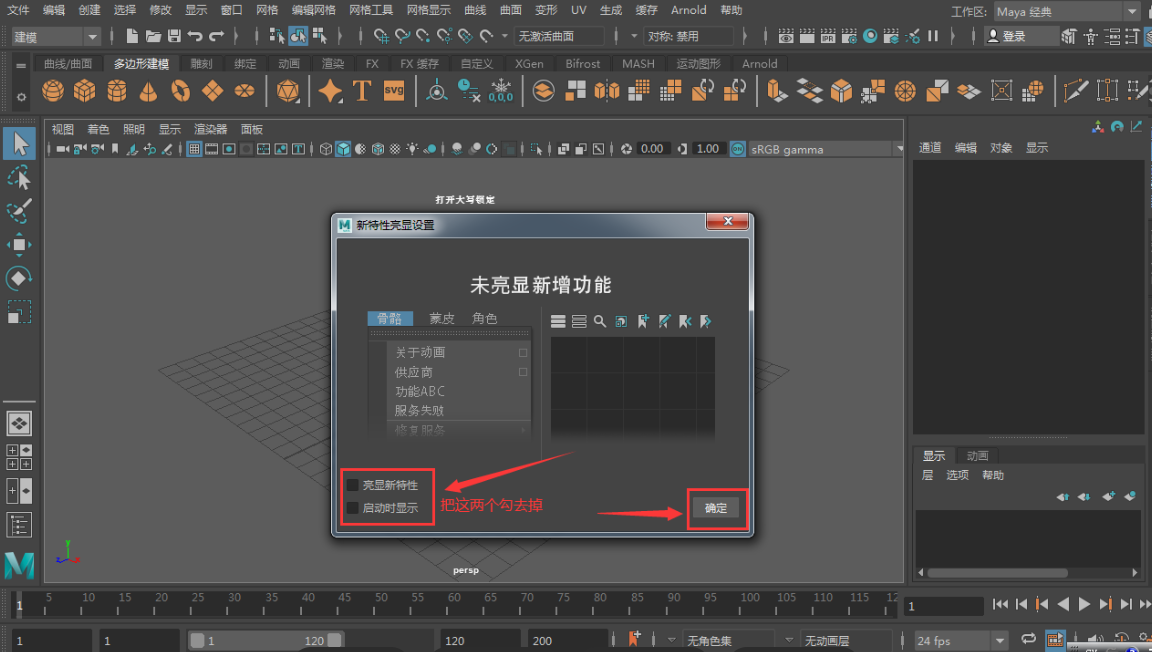Switch to the XGen shelf tab

tap(529, 64)
